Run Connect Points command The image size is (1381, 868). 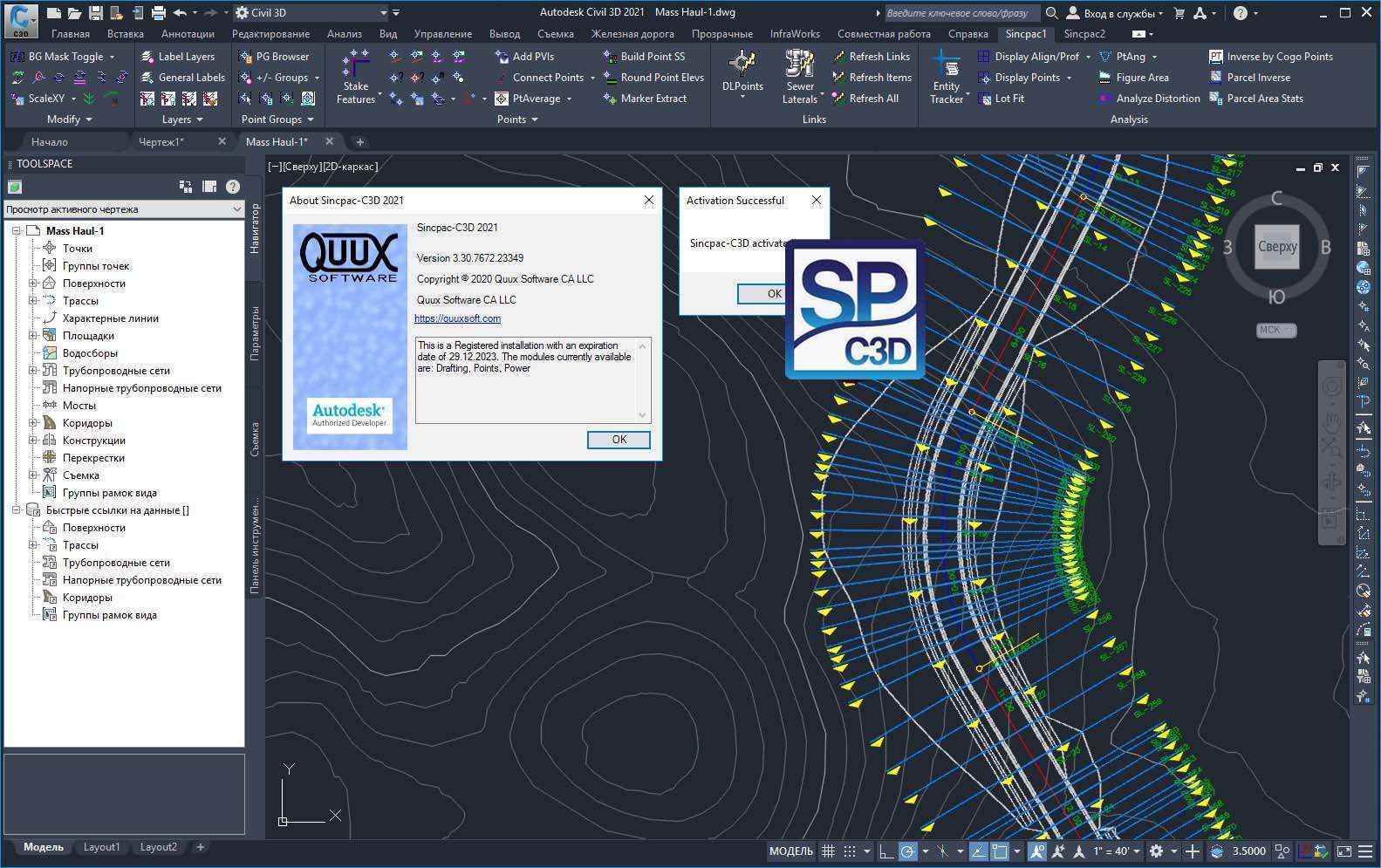click(539, 77)
